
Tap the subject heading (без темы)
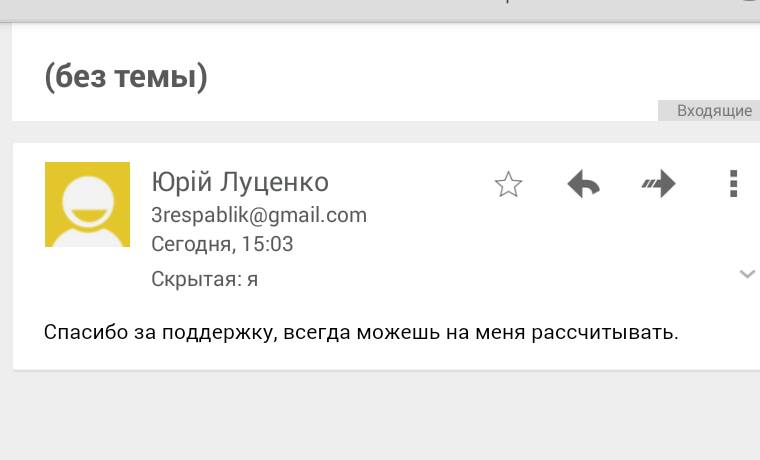pyautogui.click(x=126, y=77)
